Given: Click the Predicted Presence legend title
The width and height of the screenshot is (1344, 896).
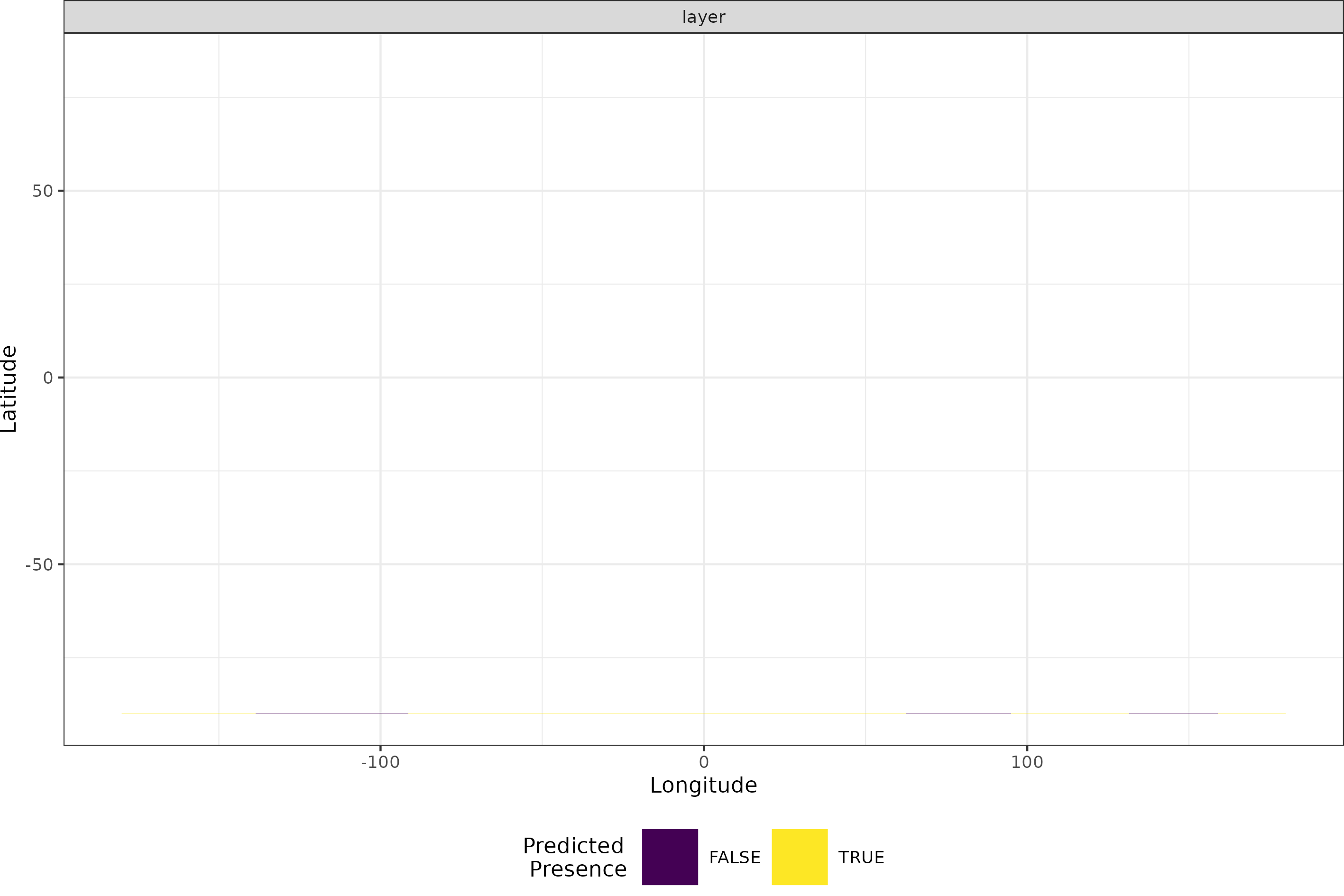Looking at the screenshot, I should tap(575, 857).
